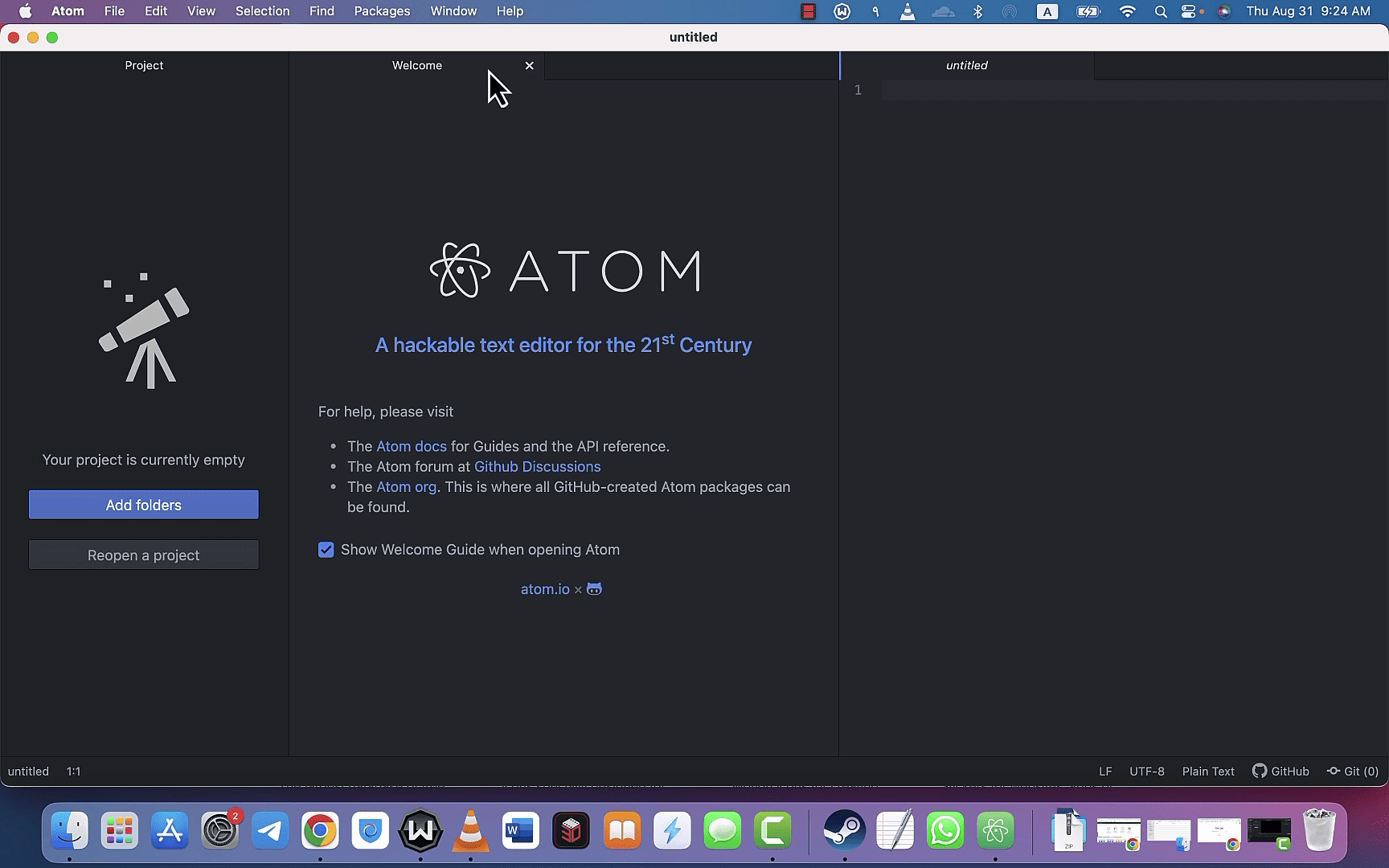Open the UTF-8 encoding selector
The image size is (1389, 868).
click(x=1147, y=771)
